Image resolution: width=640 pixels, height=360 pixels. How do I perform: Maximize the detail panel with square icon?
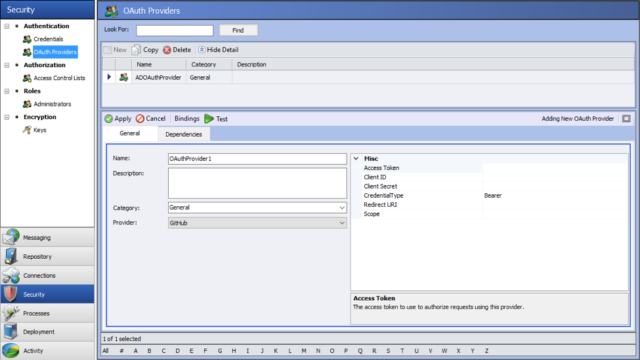pos(626,119)
